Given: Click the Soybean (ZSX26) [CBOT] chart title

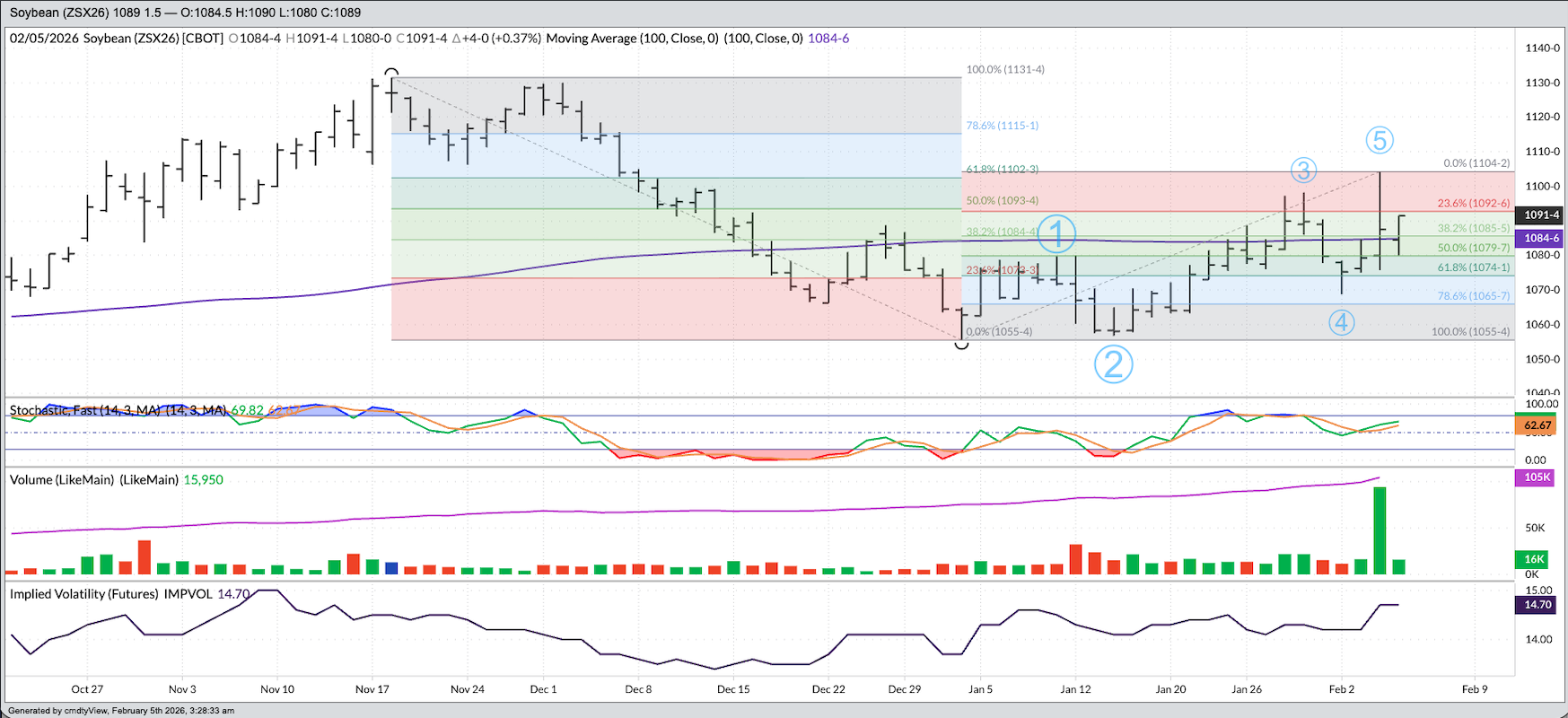Looking at the screenshot, I should [x=153, y=39].
